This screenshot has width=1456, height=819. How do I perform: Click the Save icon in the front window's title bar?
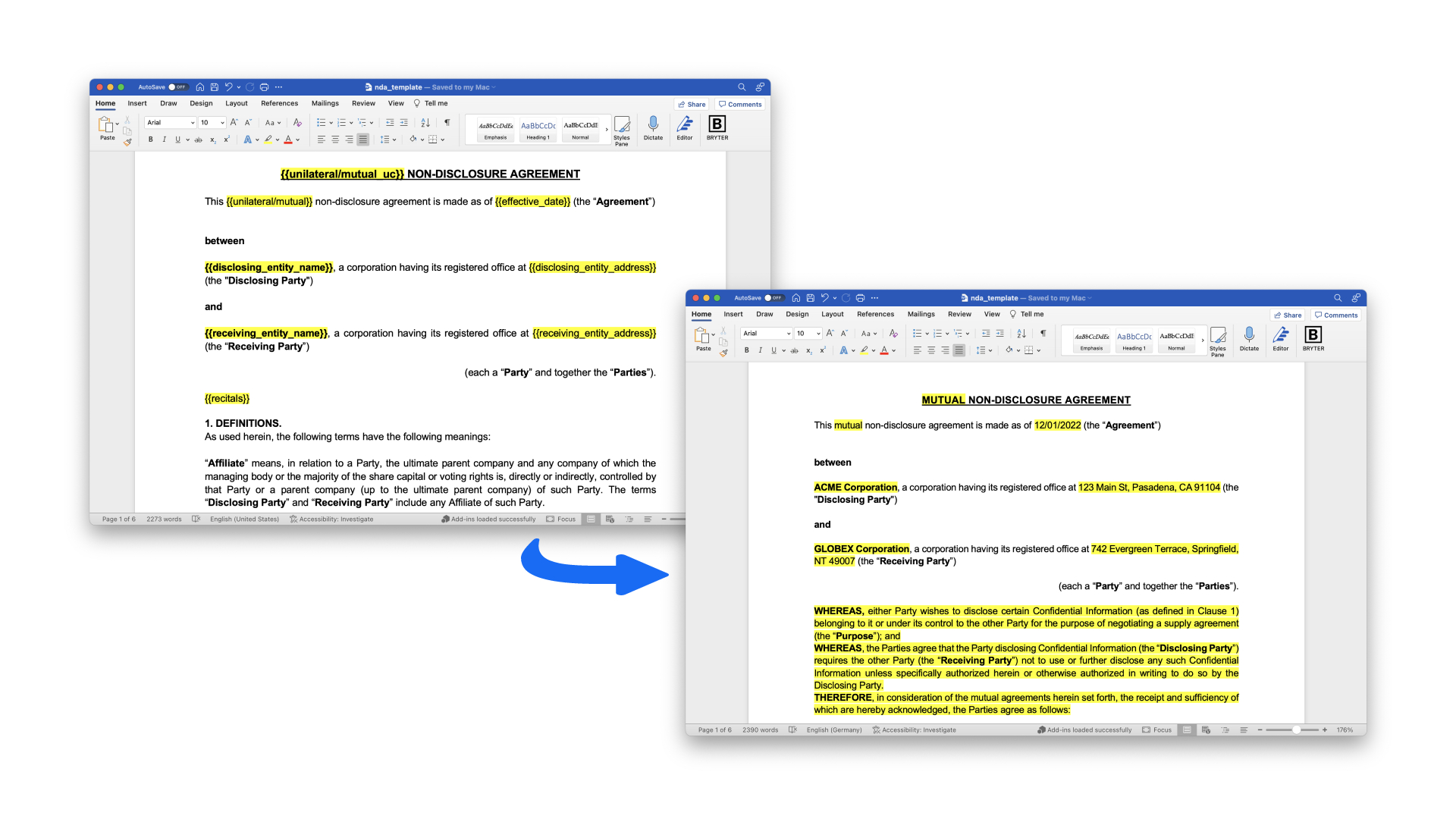(810, 298)
